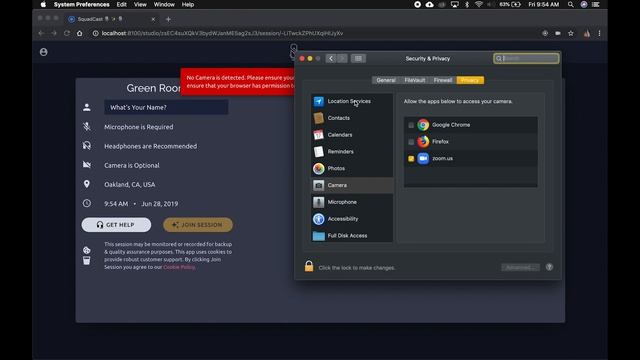This screenshot has height=360, width=640.
Task: Select Calendars in the privacy list
Action: (352, 135)
